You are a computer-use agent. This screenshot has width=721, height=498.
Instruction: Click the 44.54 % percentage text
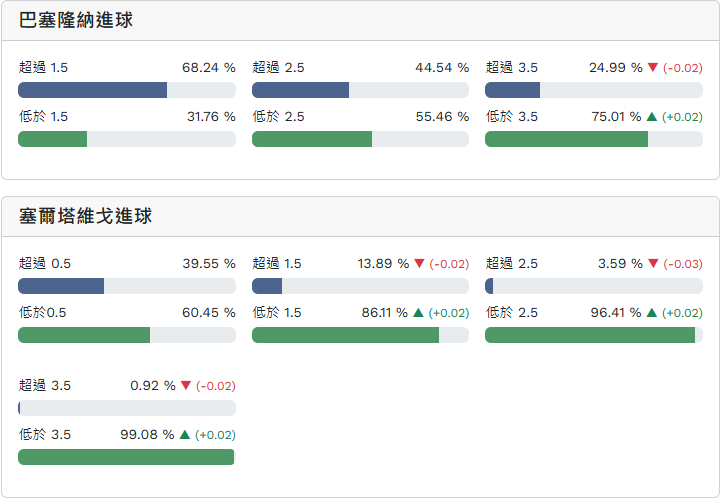coord(442,68)
